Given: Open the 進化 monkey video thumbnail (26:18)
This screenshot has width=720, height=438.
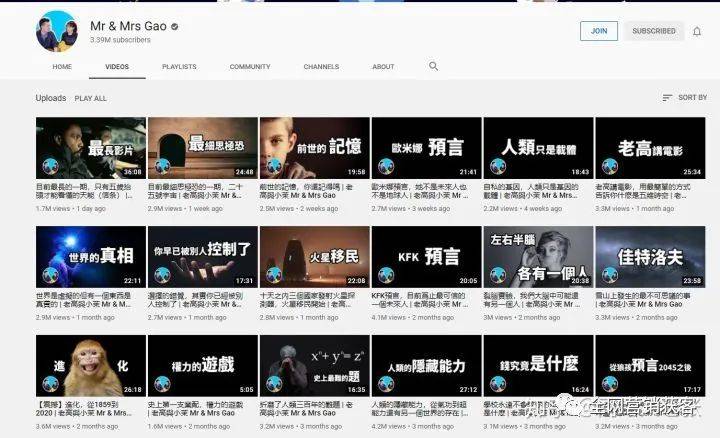Looking at the screenshot, I should coord(91,365).
